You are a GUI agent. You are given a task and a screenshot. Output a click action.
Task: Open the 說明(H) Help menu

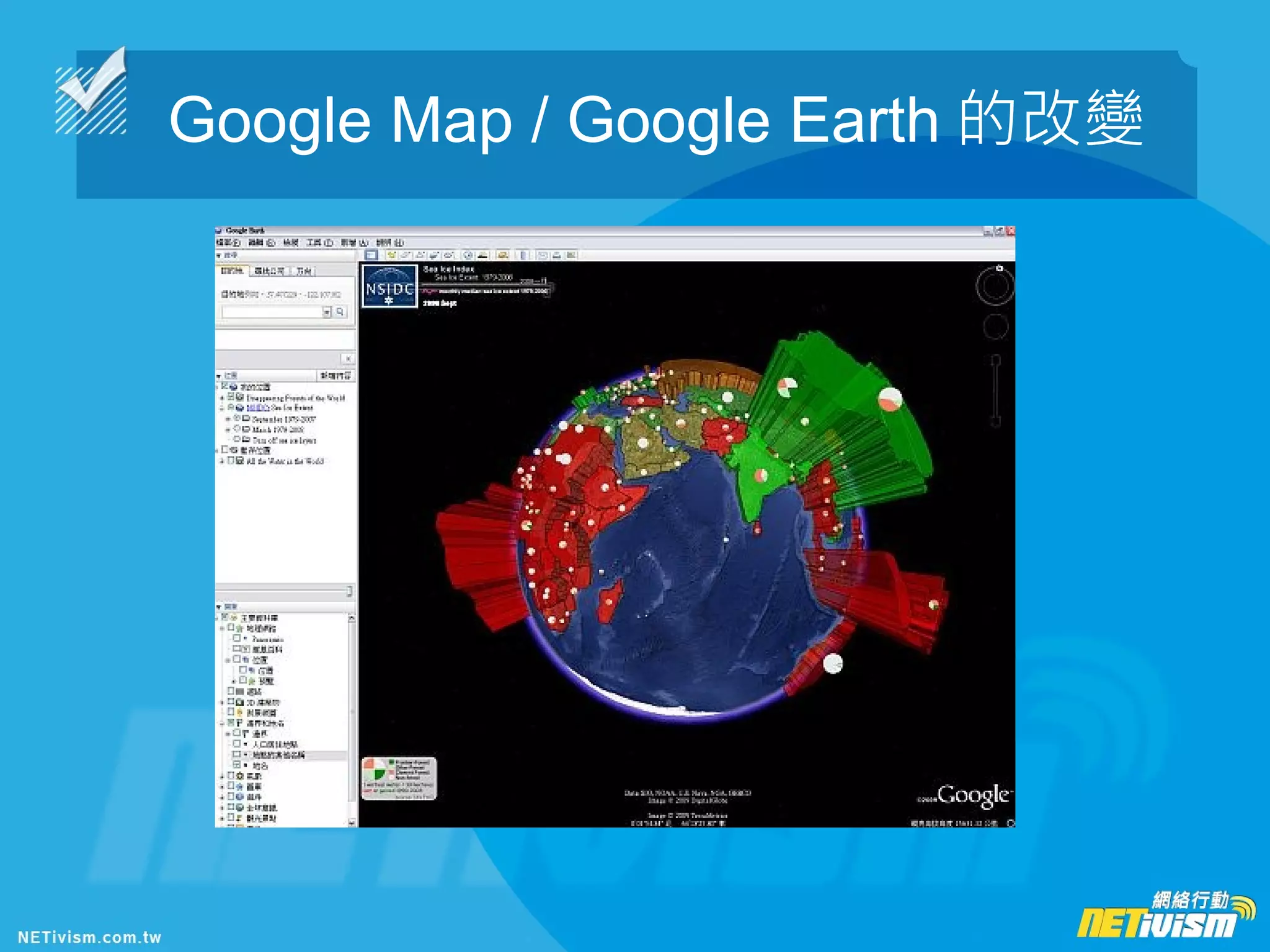click(x=390, y=242)
